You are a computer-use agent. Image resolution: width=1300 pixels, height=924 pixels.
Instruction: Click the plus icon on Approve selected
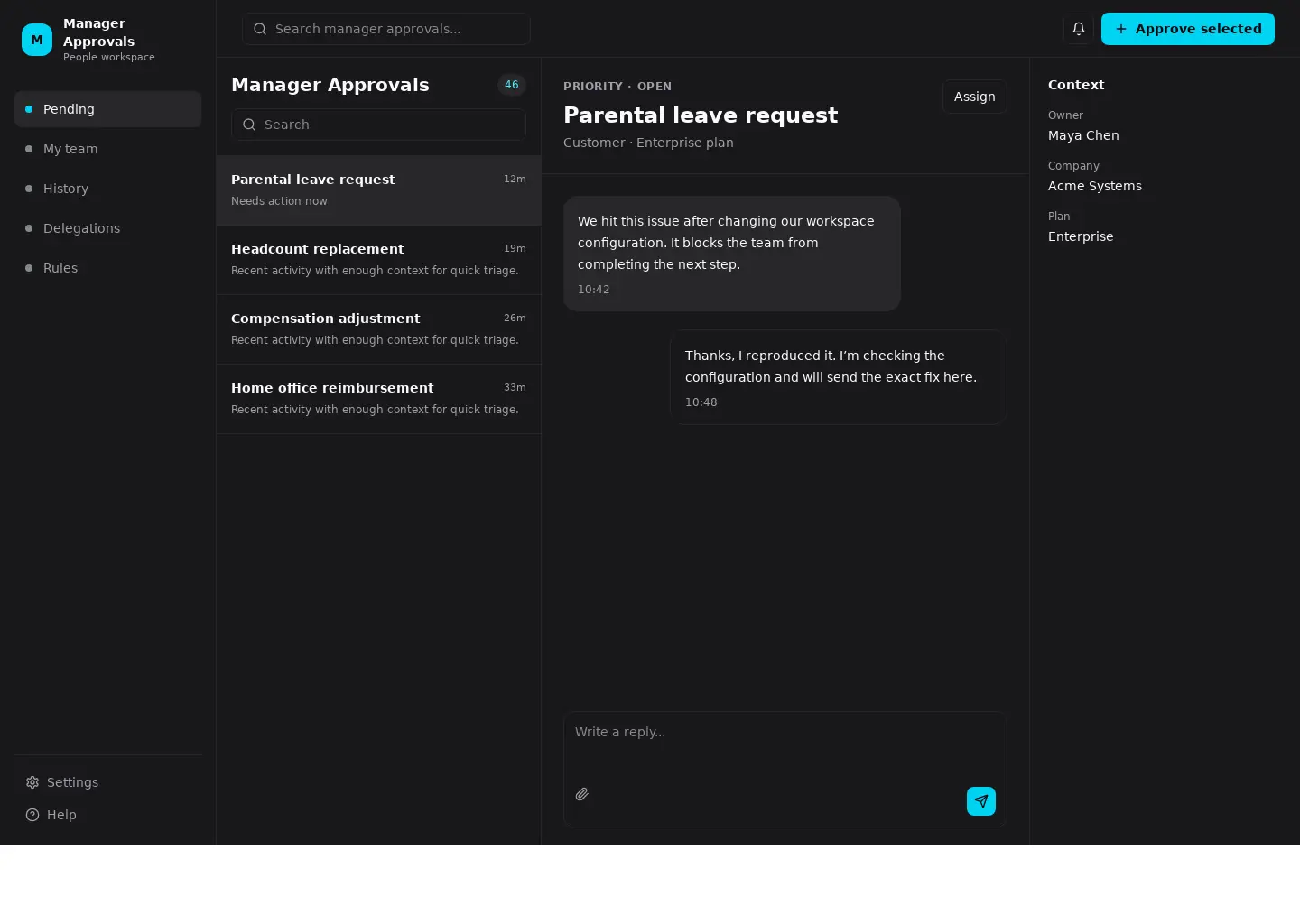click(x=1121, y=29)
